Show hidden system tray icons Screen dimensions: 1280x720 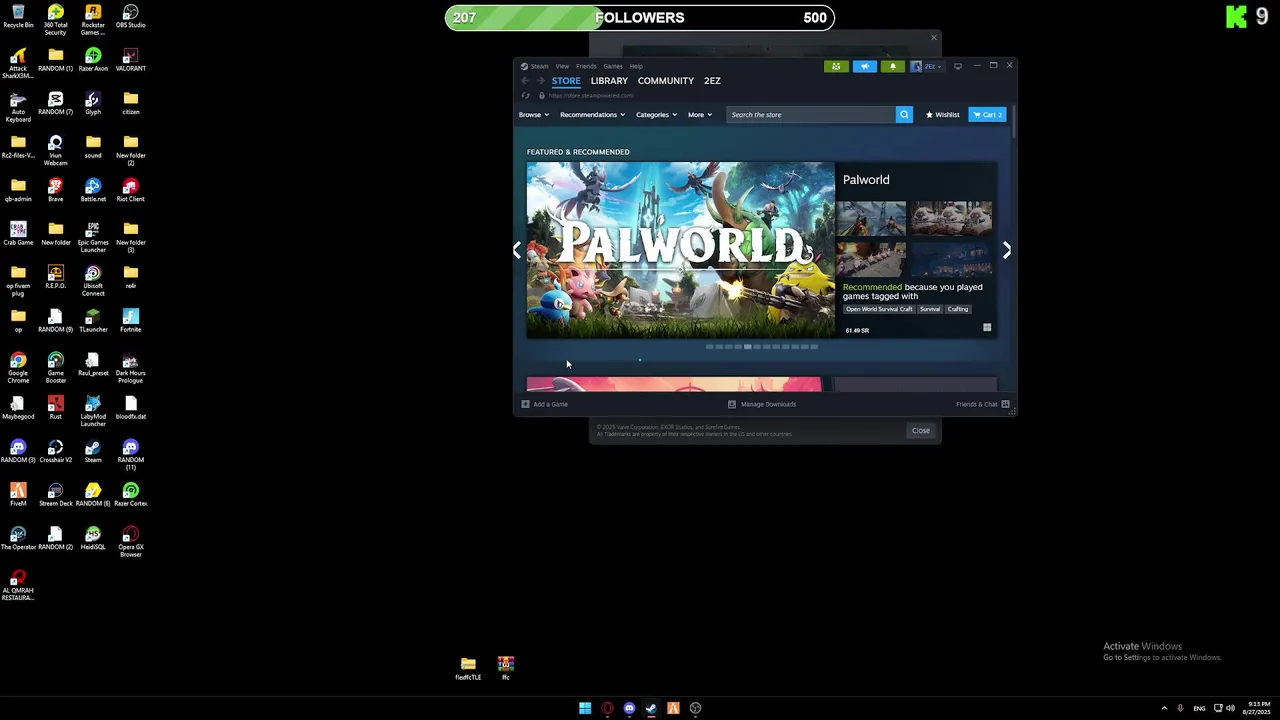1164,708
